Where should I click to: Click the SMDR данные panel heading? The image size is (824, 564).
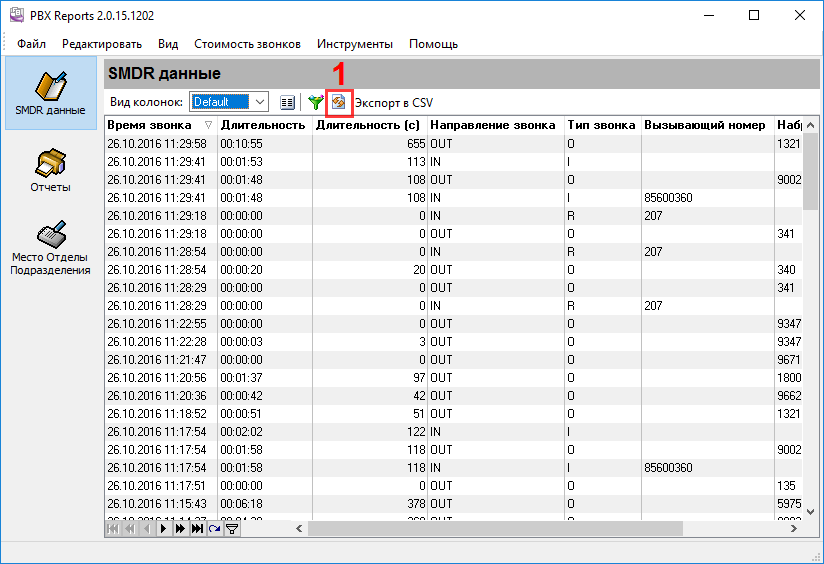coord(164,74)
